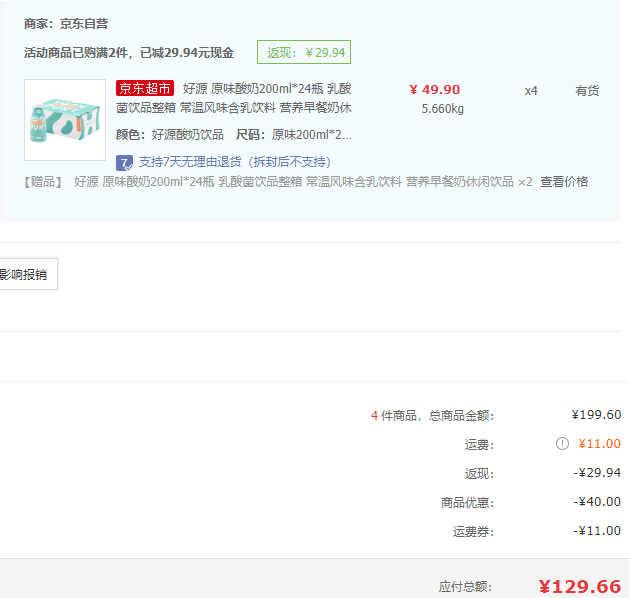Click the 返现 ¥29.94 green badge
The image size is (629, 598).
click(x=304, y=52)
